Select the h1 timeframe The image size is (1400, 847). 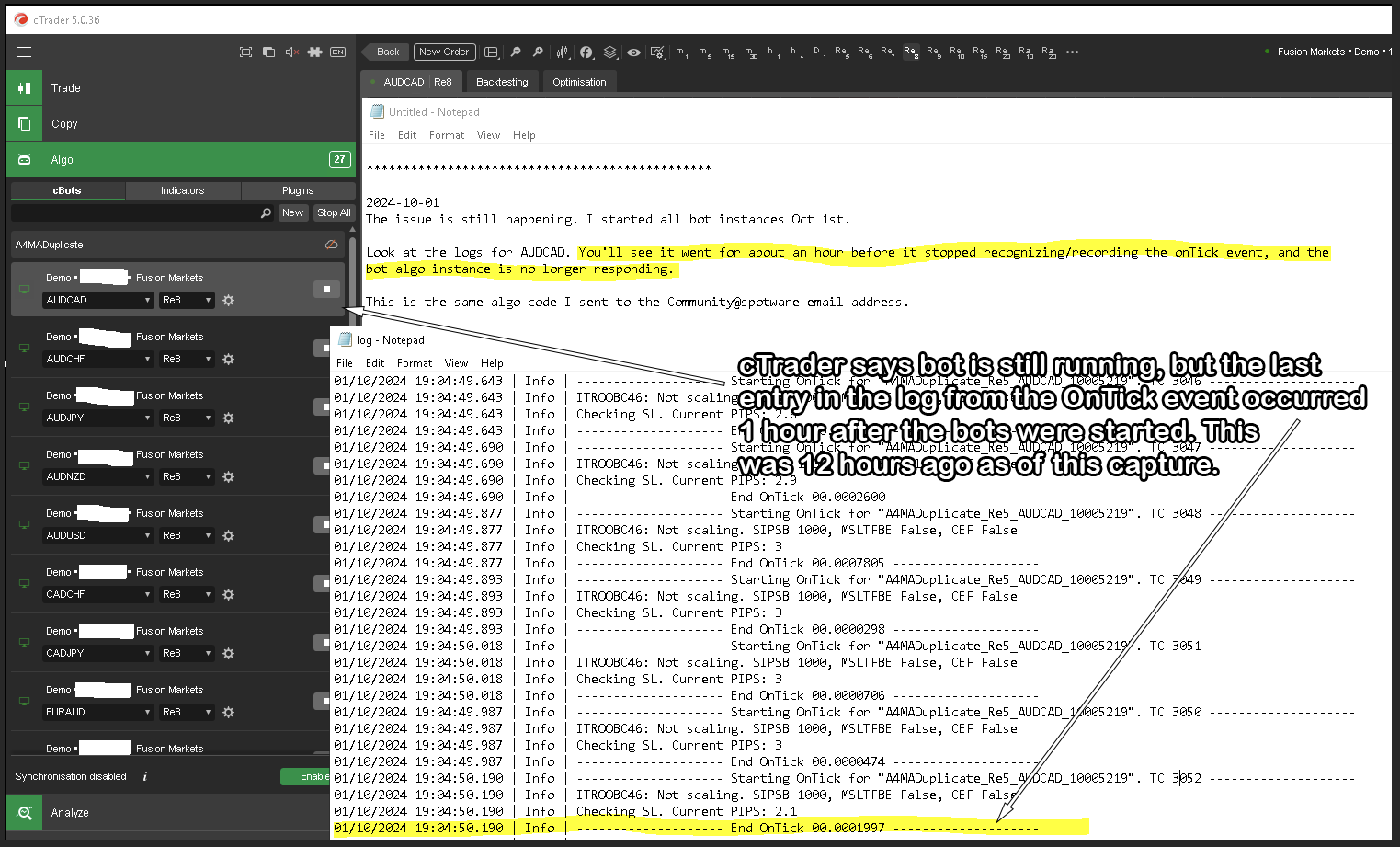[x=773, y=52]
